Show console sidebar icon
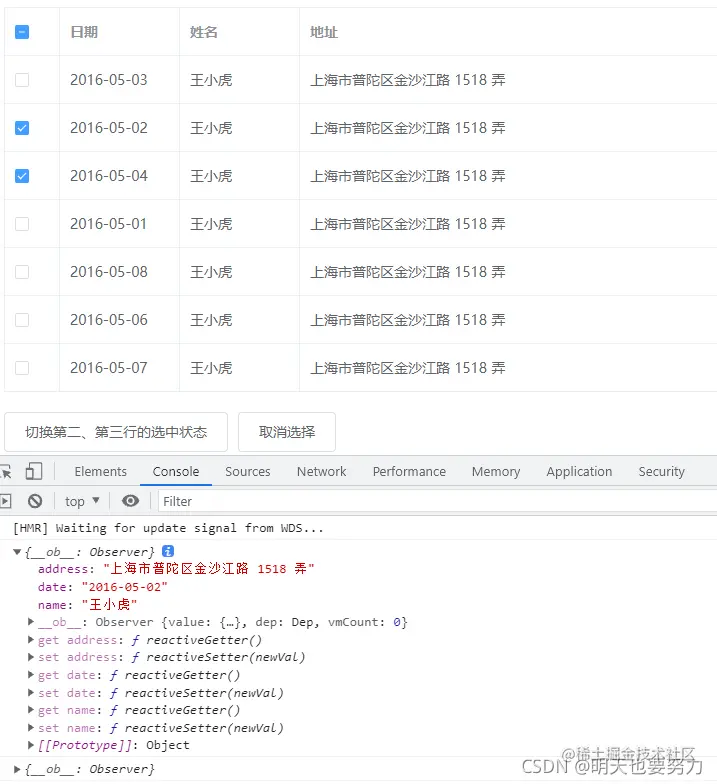Image resolution: width=717 pixels, height=784 pixels. [x=5, y=501]
